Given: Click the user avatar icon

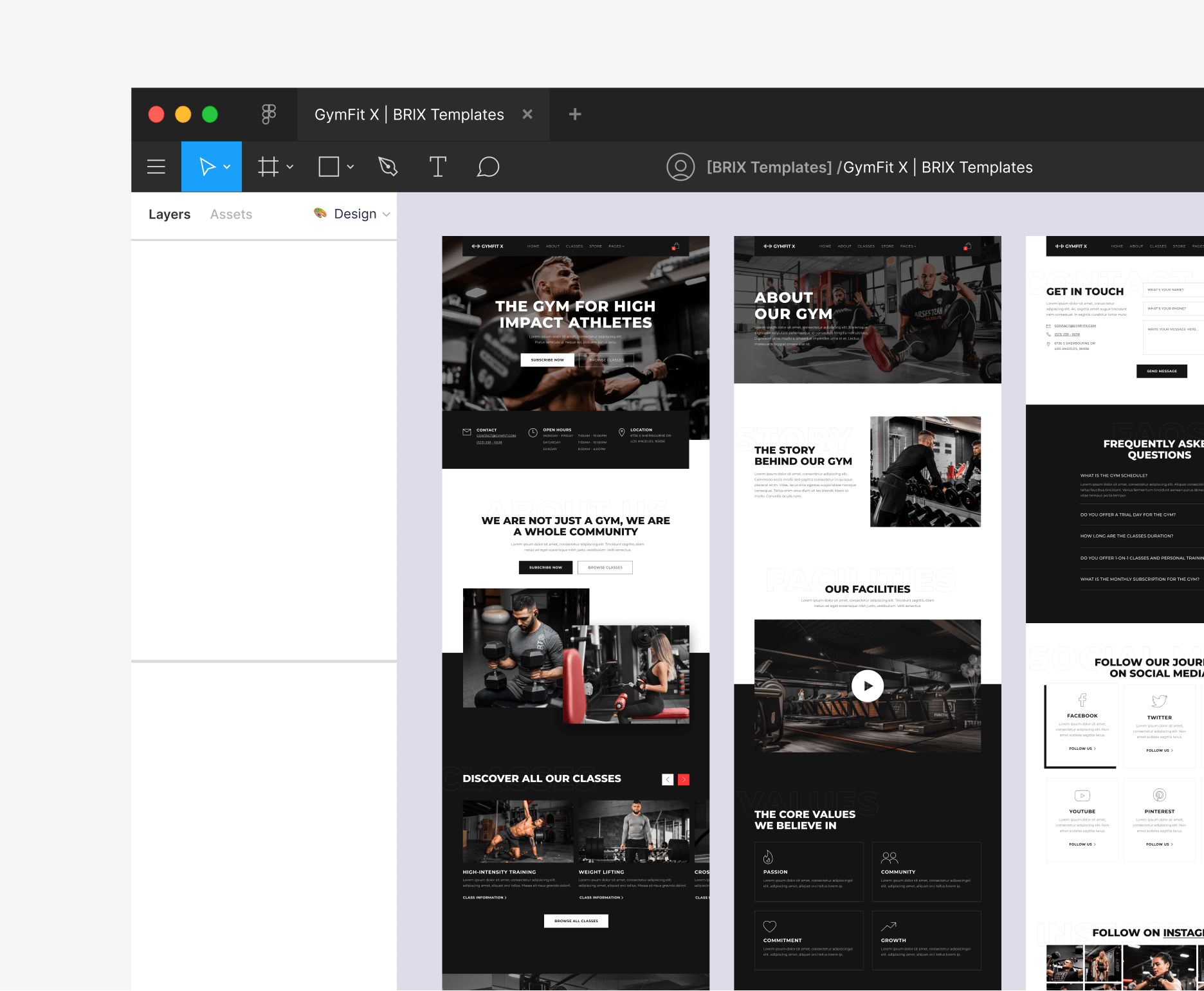Looking at the screenshot, I should click(680, 167).
